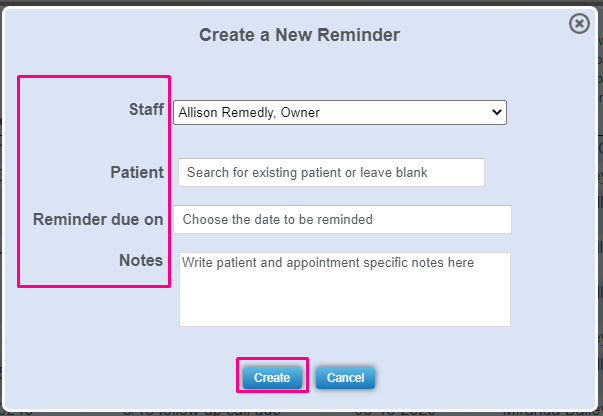The height and width of the screenshot is (416, 603).
Task: Click the Patient field label
Action: tap(137, 172)
